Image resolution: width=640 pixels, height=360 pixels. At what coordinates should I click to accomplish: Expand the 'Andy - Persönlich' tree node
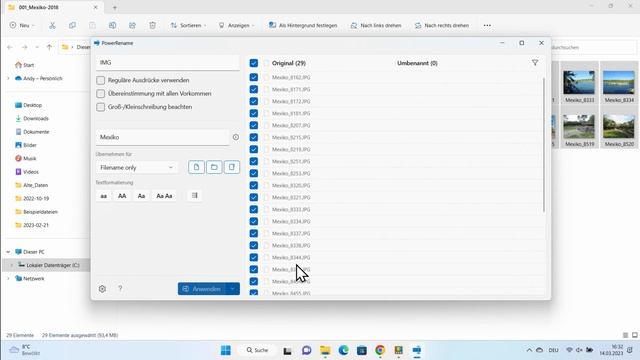(x=8, y=78)
